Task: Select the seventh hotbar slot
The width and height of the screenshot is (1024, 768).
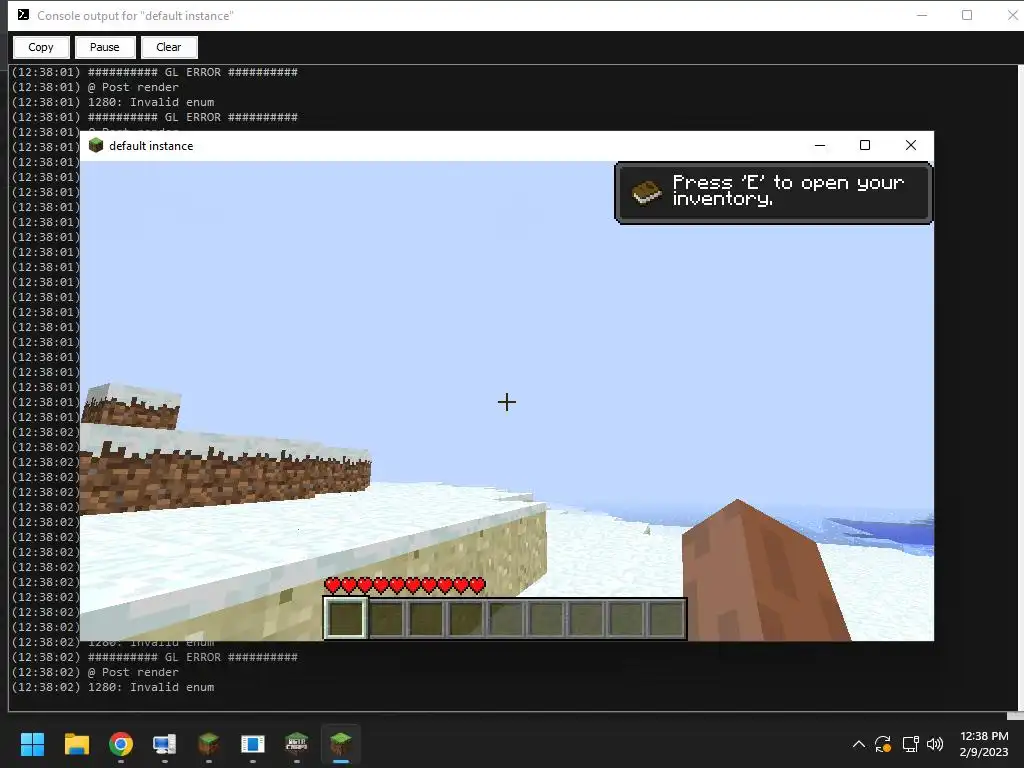Action: point(586,618)
